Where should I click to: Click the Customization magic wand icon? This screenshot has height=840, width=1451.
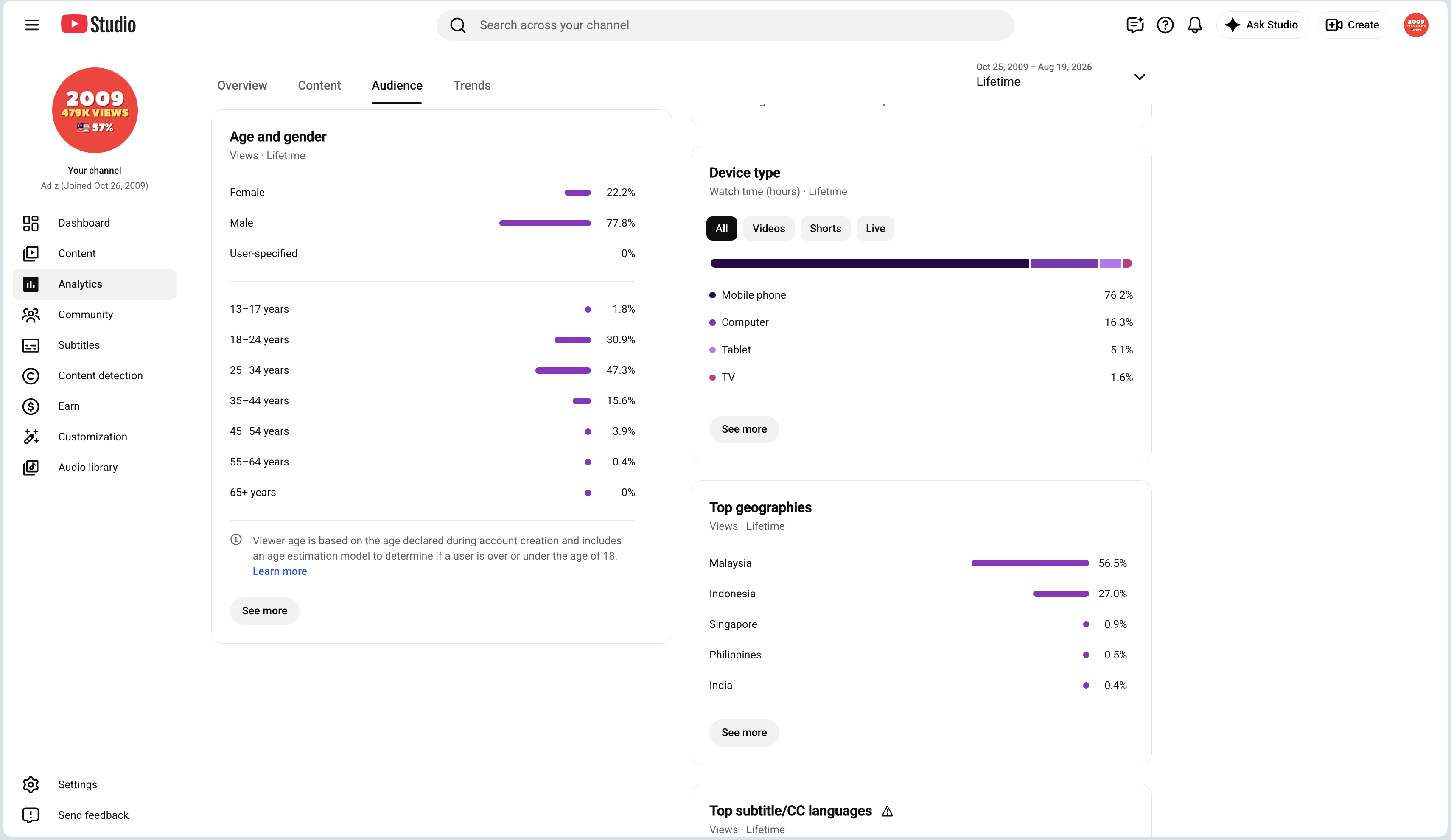[x=31, y=437]
